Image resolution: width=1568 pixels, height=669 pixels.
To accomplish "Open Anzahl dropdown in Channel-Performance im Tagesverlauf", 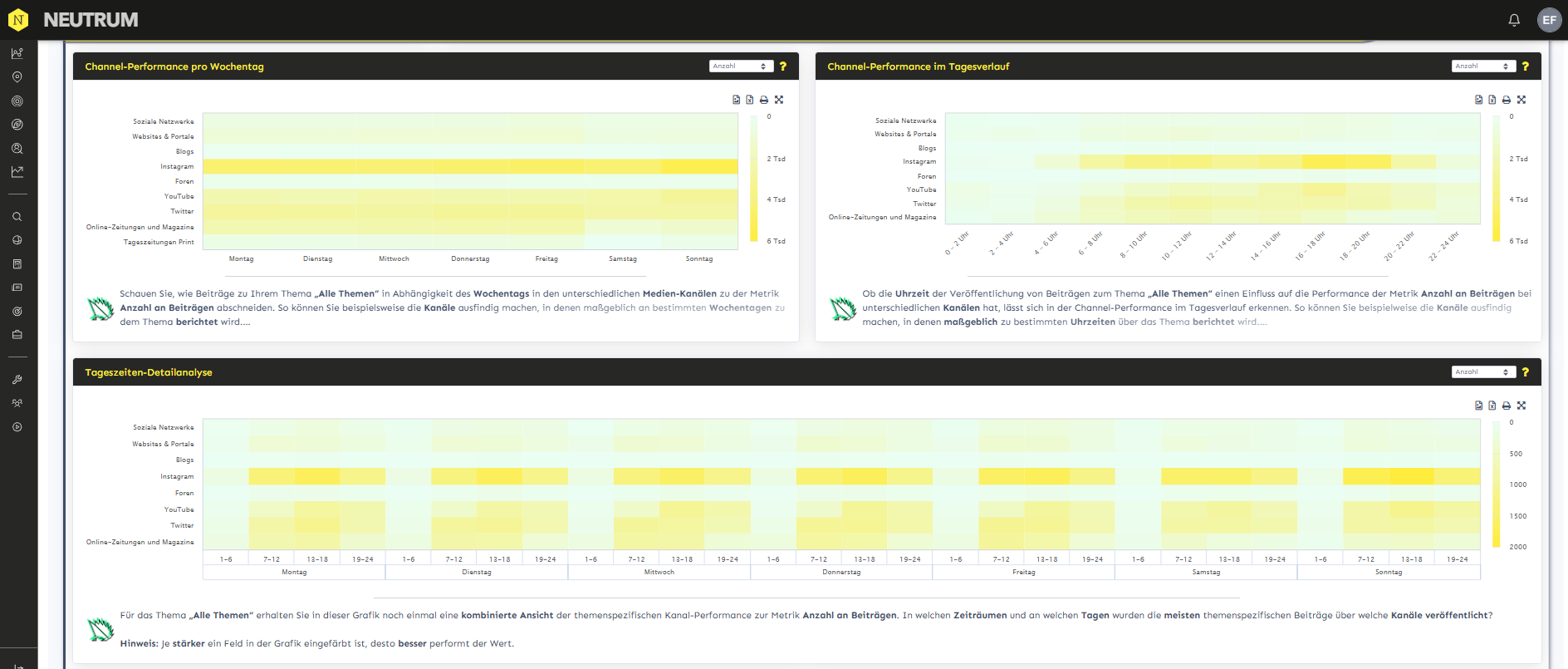I will click(1483, 66).
